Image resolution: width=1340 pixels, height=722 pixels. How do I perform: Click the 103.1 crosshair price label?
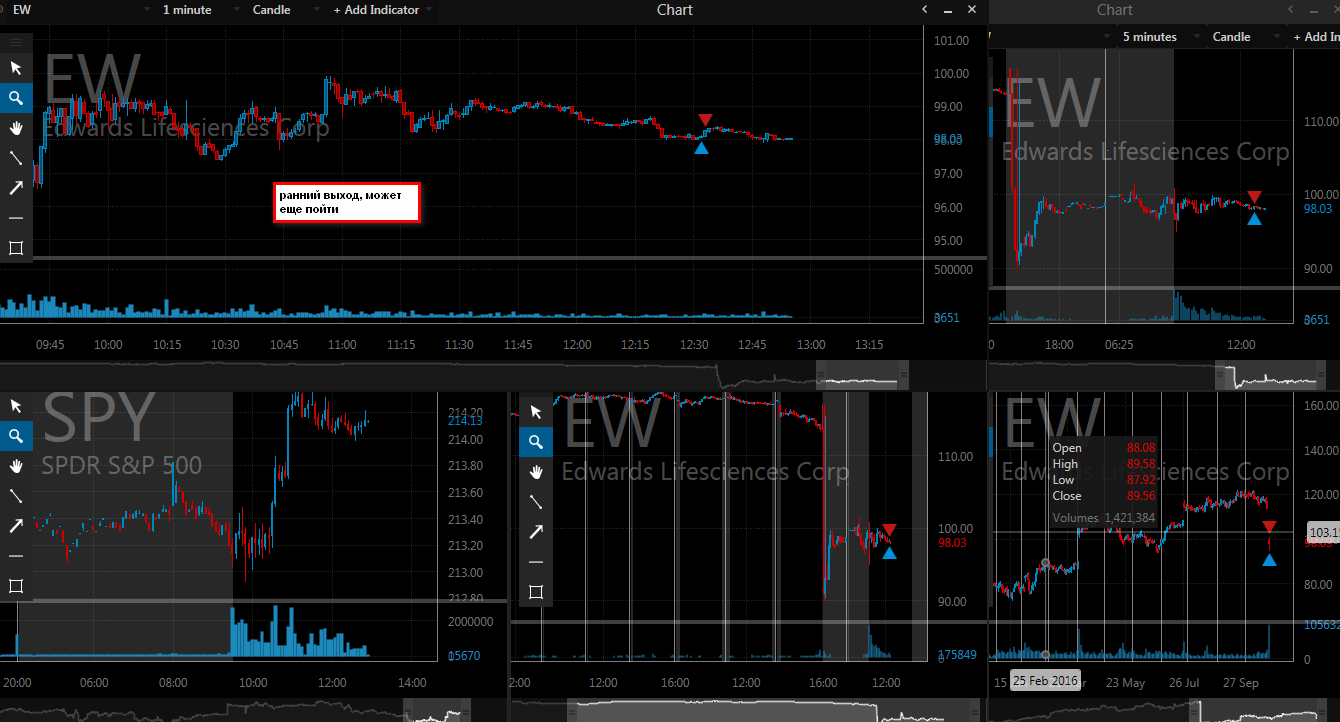pyautogui.click(x=1323, y=533)
